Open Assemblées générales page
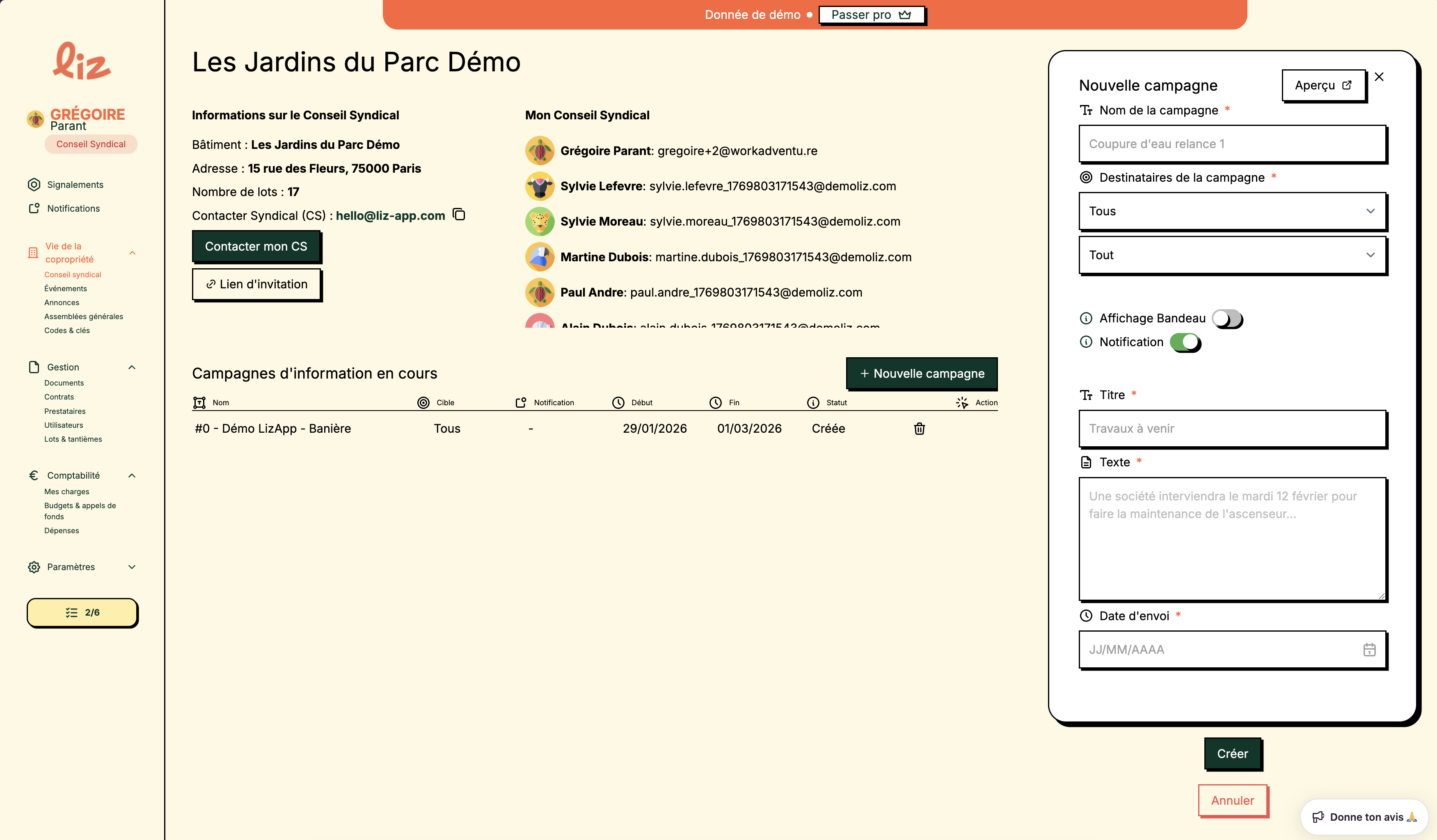The height and width of the screenshot is (840, 1437). pos(84,316)
